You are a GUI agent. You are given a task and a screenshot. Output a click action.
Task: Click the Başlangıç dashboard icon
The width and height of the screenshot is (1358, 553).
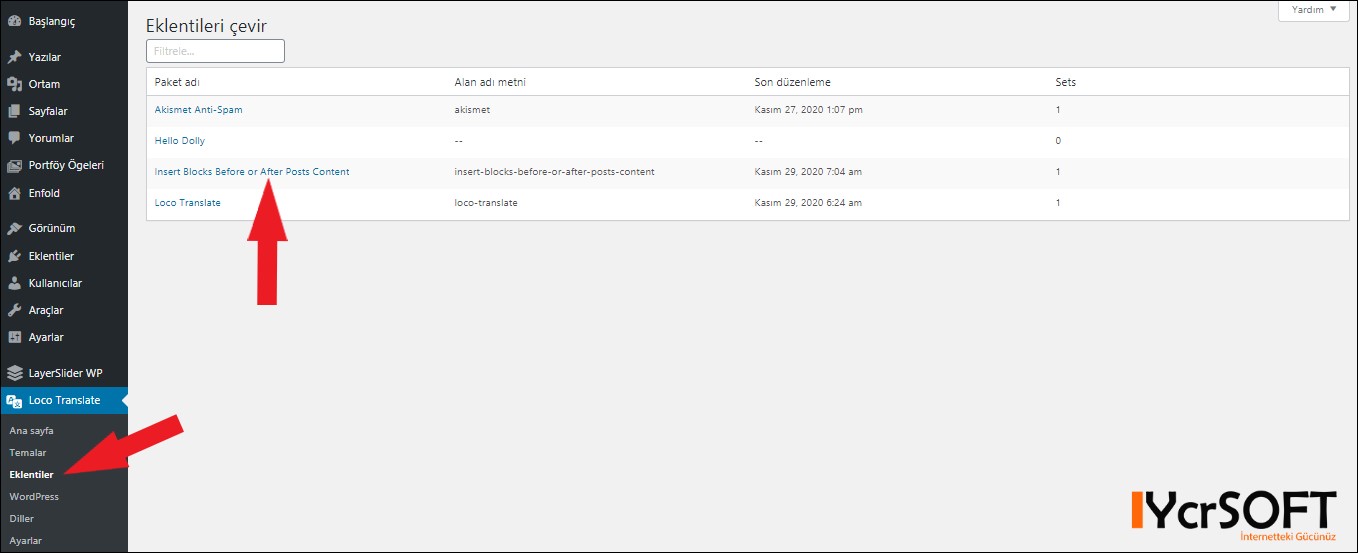(x=14, y=21)
